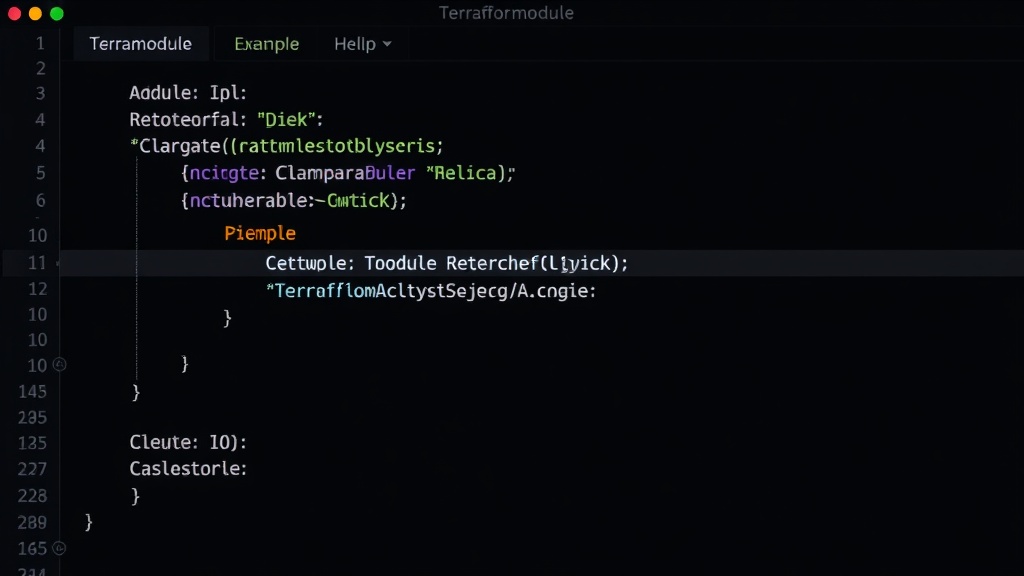Click the text 'Aadule: Ipl:'
1024x576 pixels.
(188, 93)
